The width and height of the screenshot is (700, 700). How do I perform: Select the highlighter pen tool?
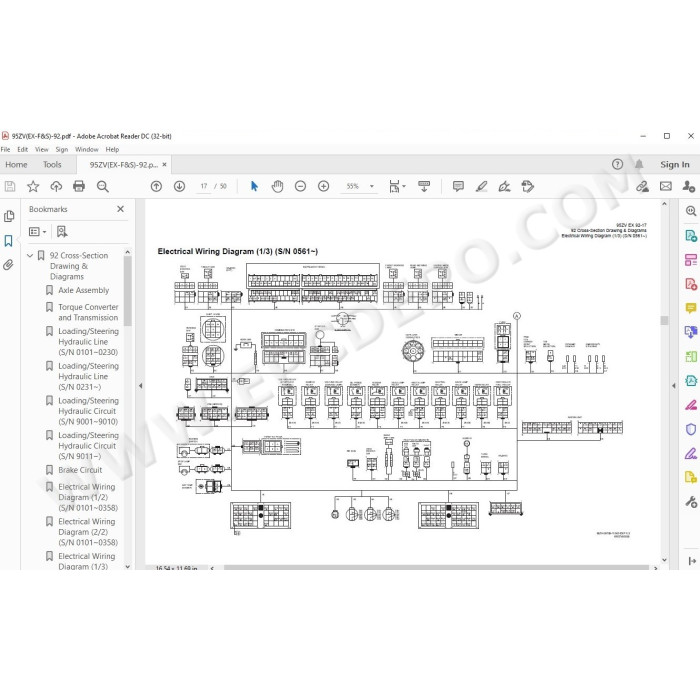point(481,186)
